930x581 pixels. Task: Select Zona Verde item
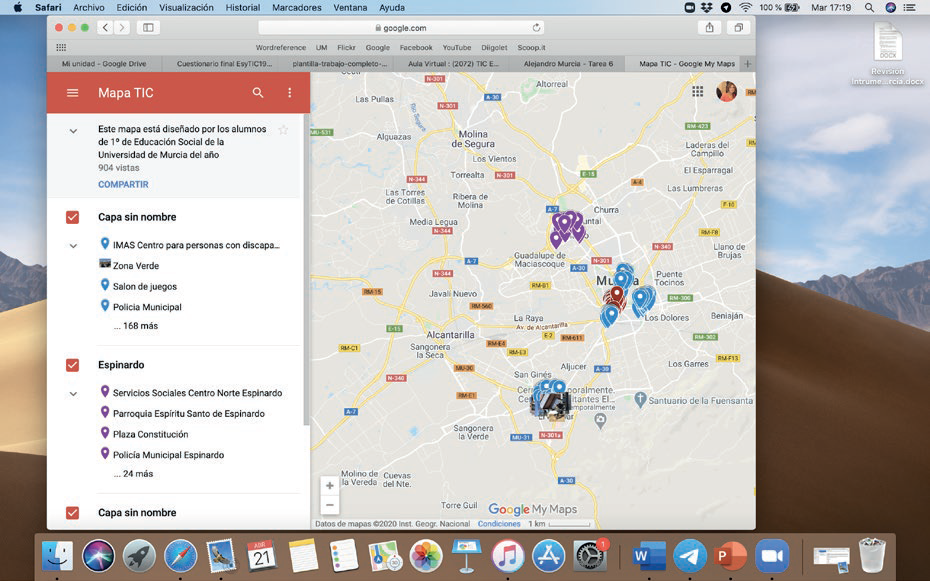136,266
